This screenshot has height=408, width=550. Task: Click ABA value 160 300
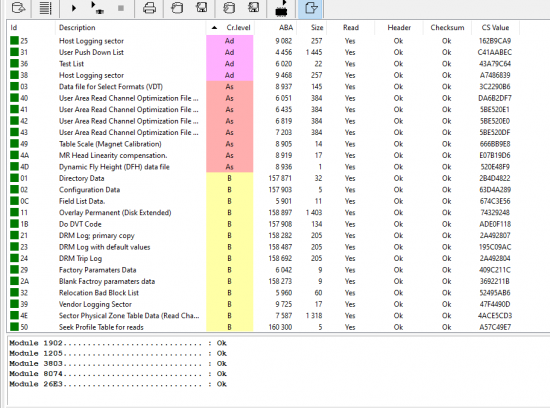280,327
